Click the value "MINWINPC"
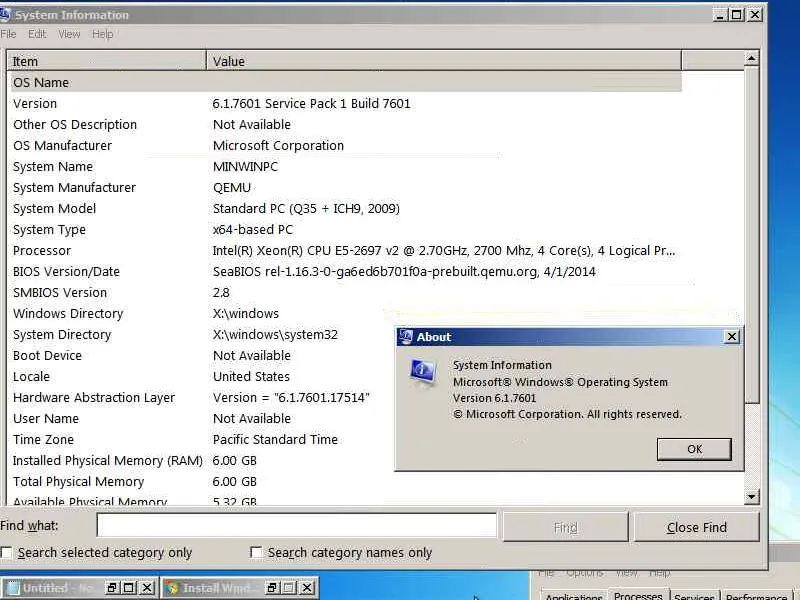 (245, 166)
